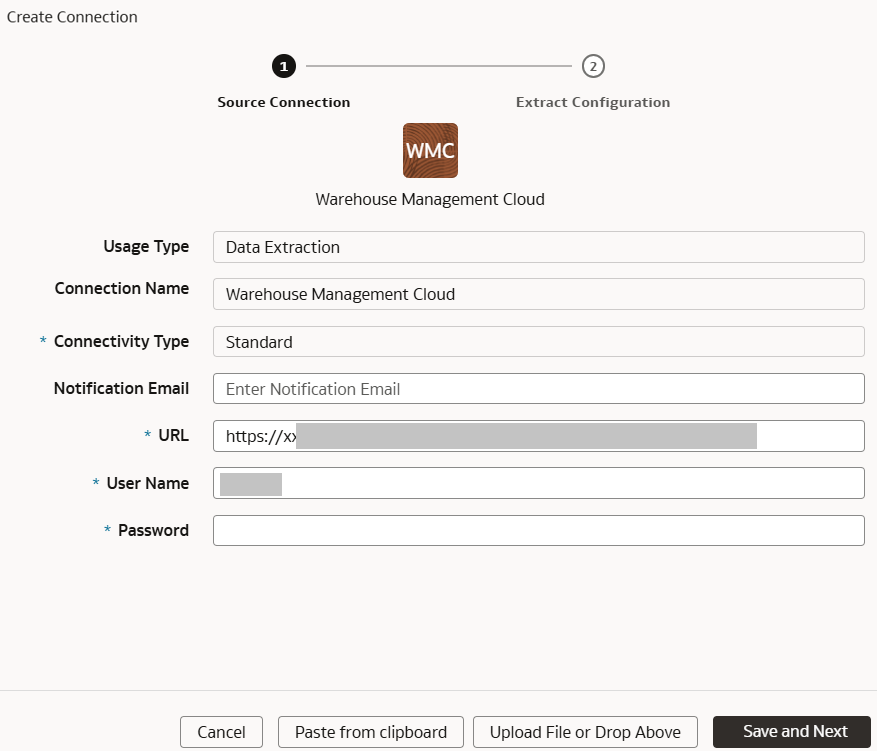Click the required asterisk beside Connectivity Type
Image resolution: width=877 pixels, height=751 pixels.
(42, 341)
